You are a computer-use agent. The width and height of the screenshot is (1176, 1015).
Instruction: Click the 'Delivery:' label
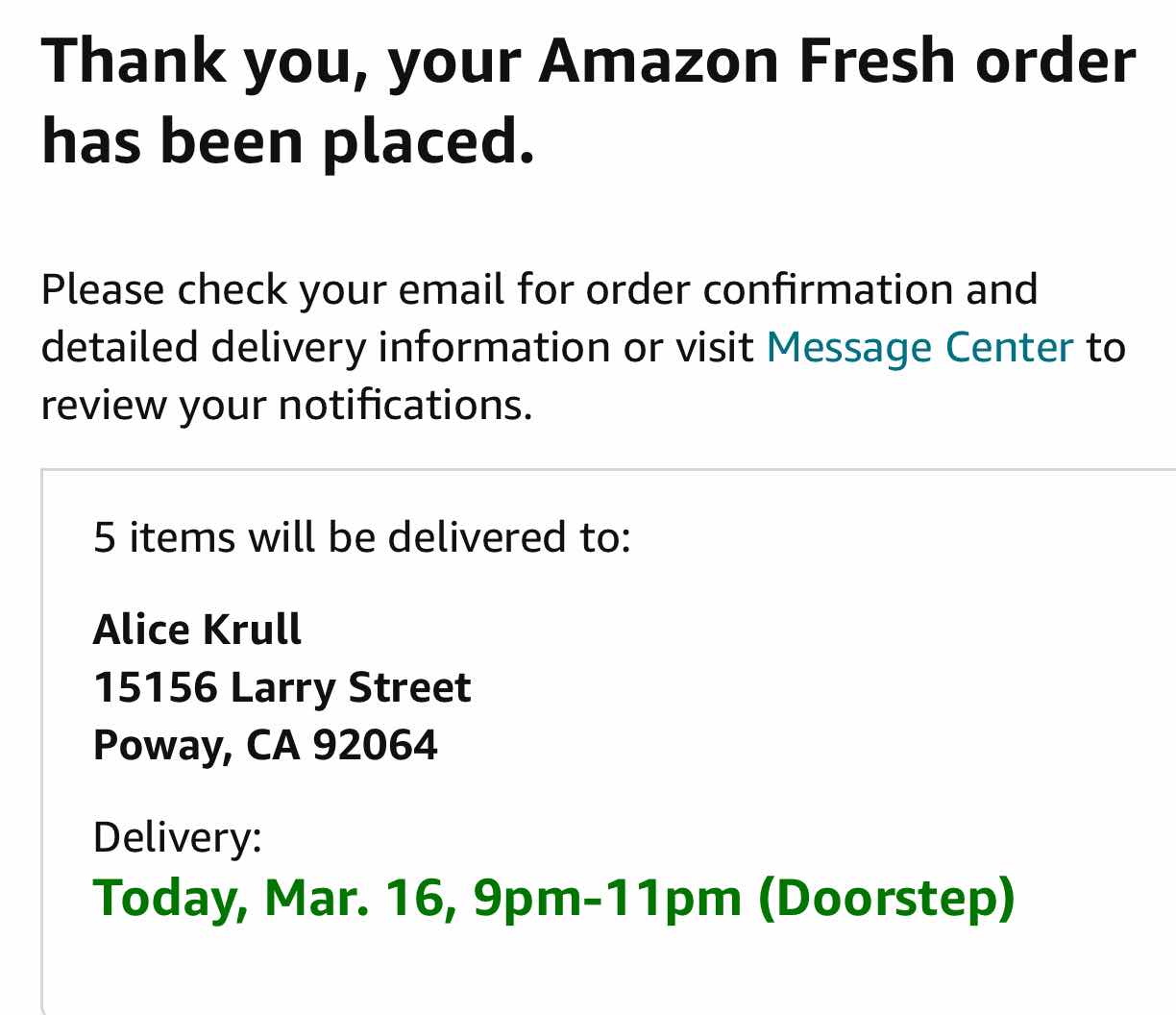(178, 837)
